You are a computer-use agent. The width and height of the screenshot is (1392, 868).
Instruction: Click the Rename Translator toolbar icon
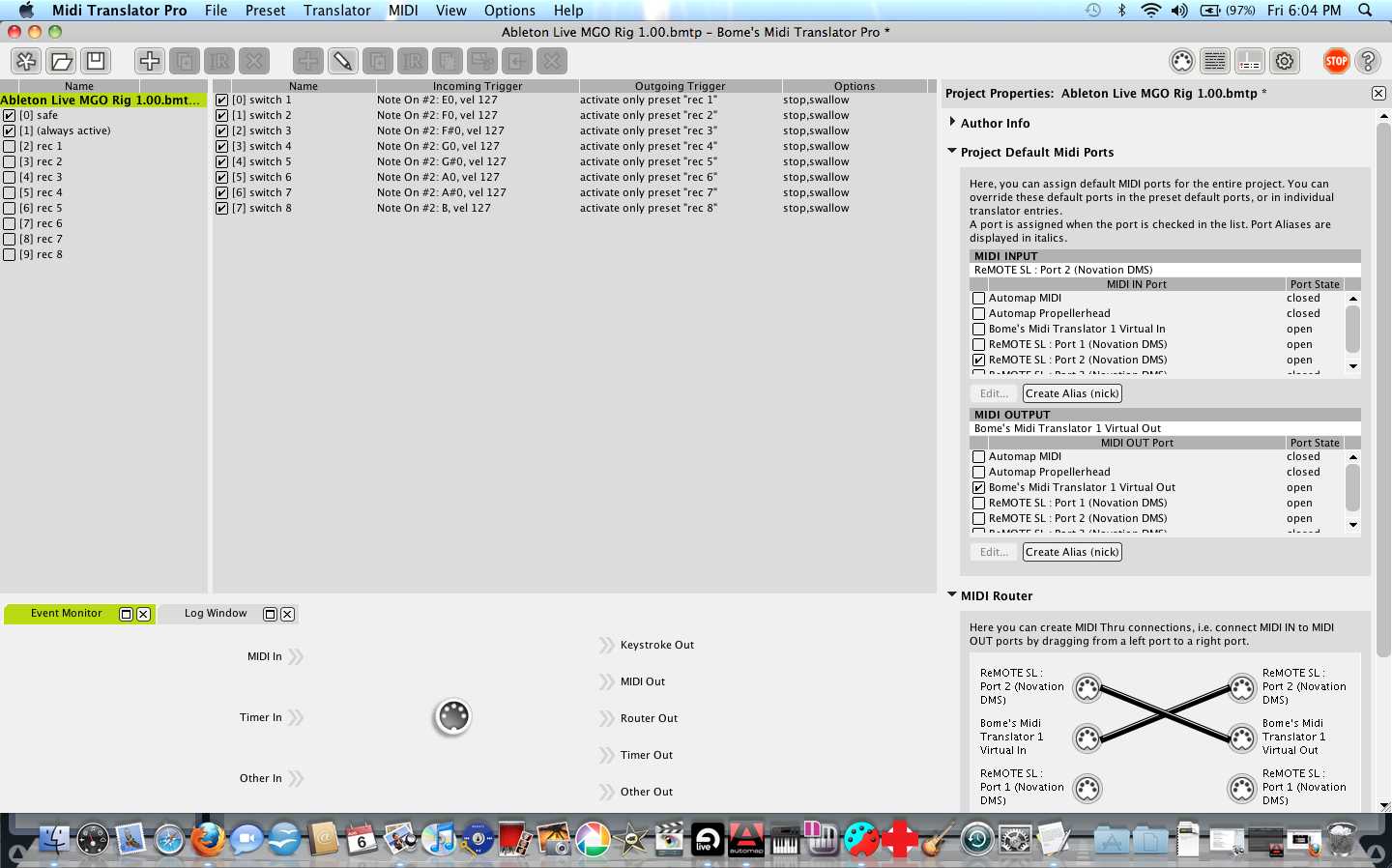[413, 61]
